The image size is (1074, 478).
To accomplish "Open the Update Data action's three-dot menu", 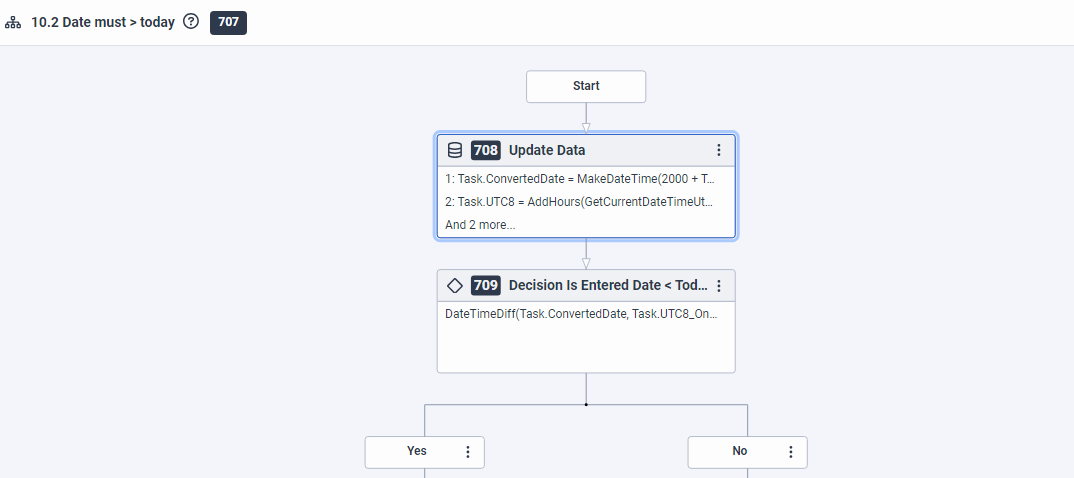I will 718,150.
